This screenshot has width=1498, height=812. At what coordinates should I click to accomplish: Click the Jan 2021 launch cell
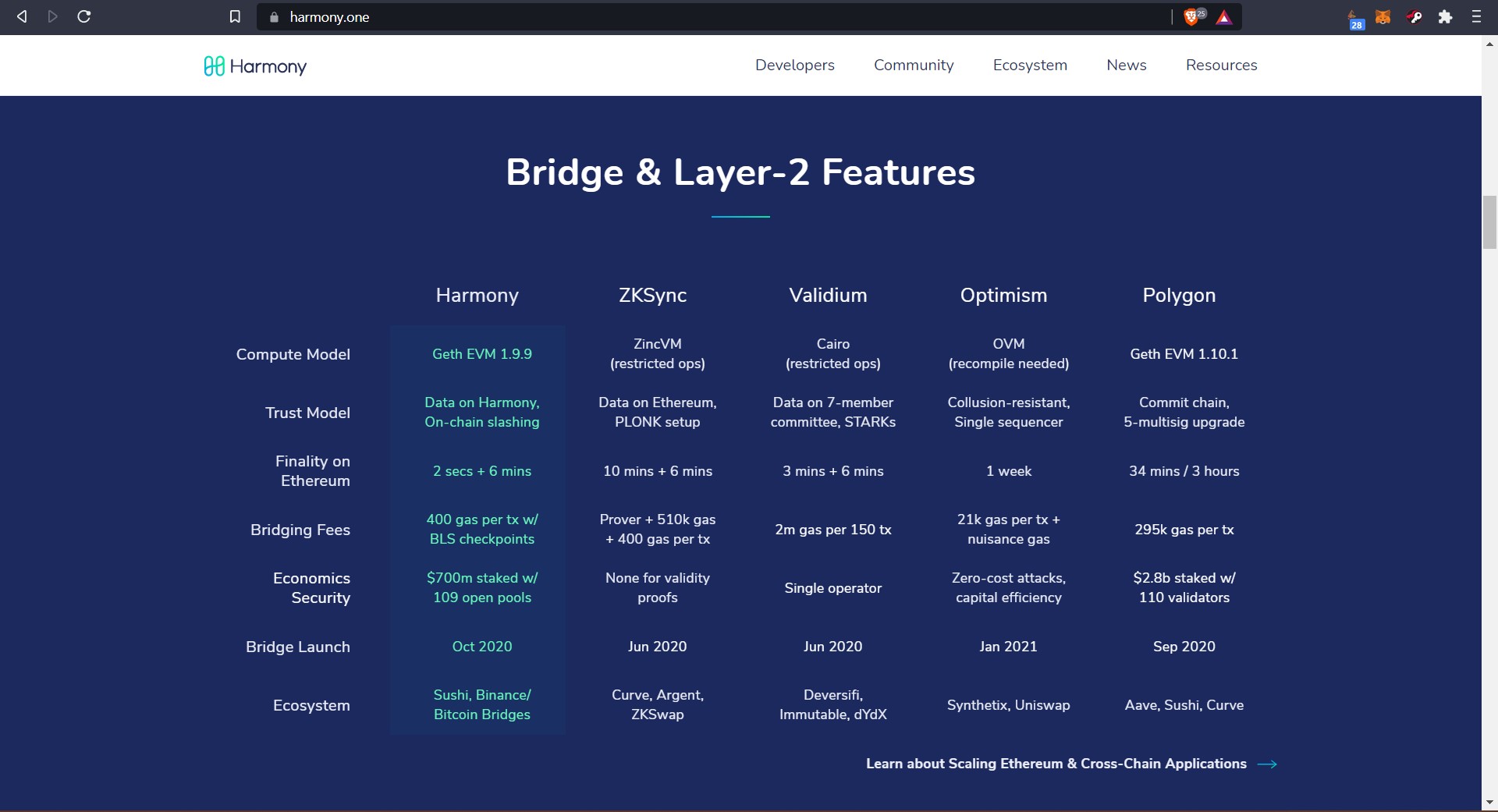[1009, 647]
